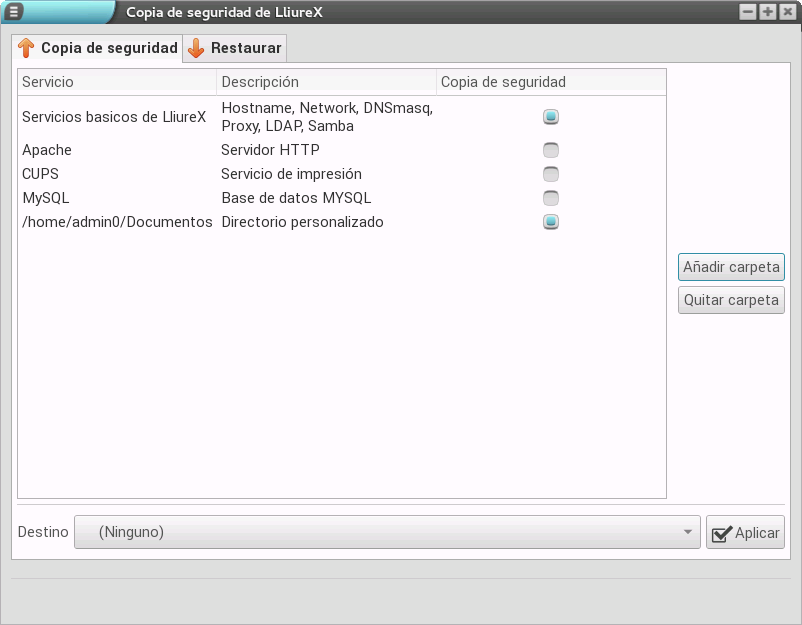
Task: Uncheck Servicios basicos de LliureX backup
Action: pos(551,117)
